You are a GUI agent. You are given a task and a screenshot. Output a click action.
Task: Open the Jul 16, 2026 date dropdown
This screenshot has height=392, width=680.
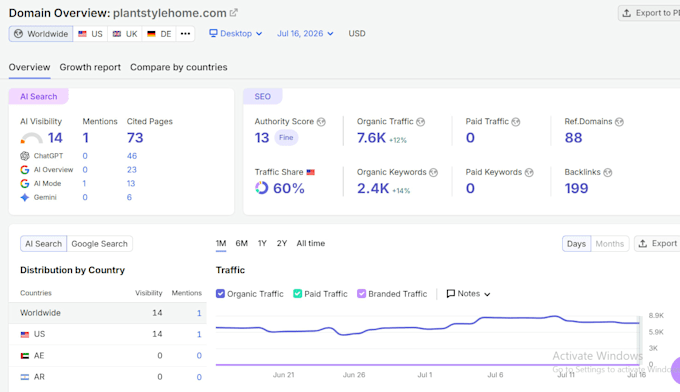coord(305,33)
